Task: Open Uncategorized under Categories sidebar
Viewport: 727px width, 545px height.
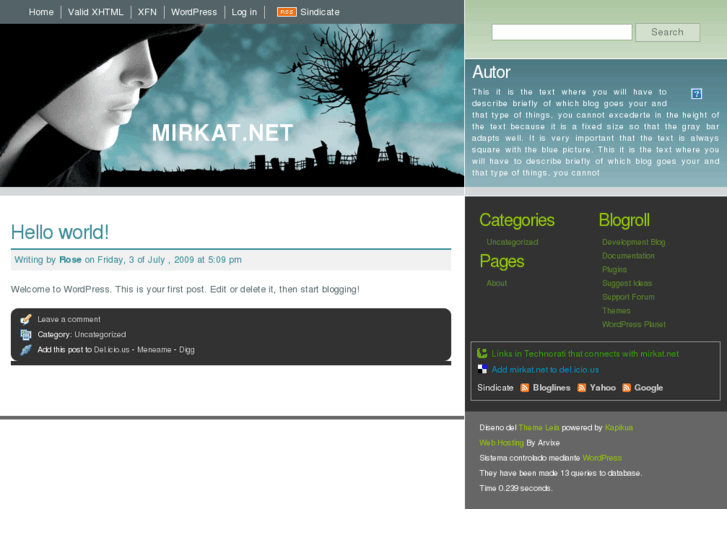Action: tap(512, 242)
